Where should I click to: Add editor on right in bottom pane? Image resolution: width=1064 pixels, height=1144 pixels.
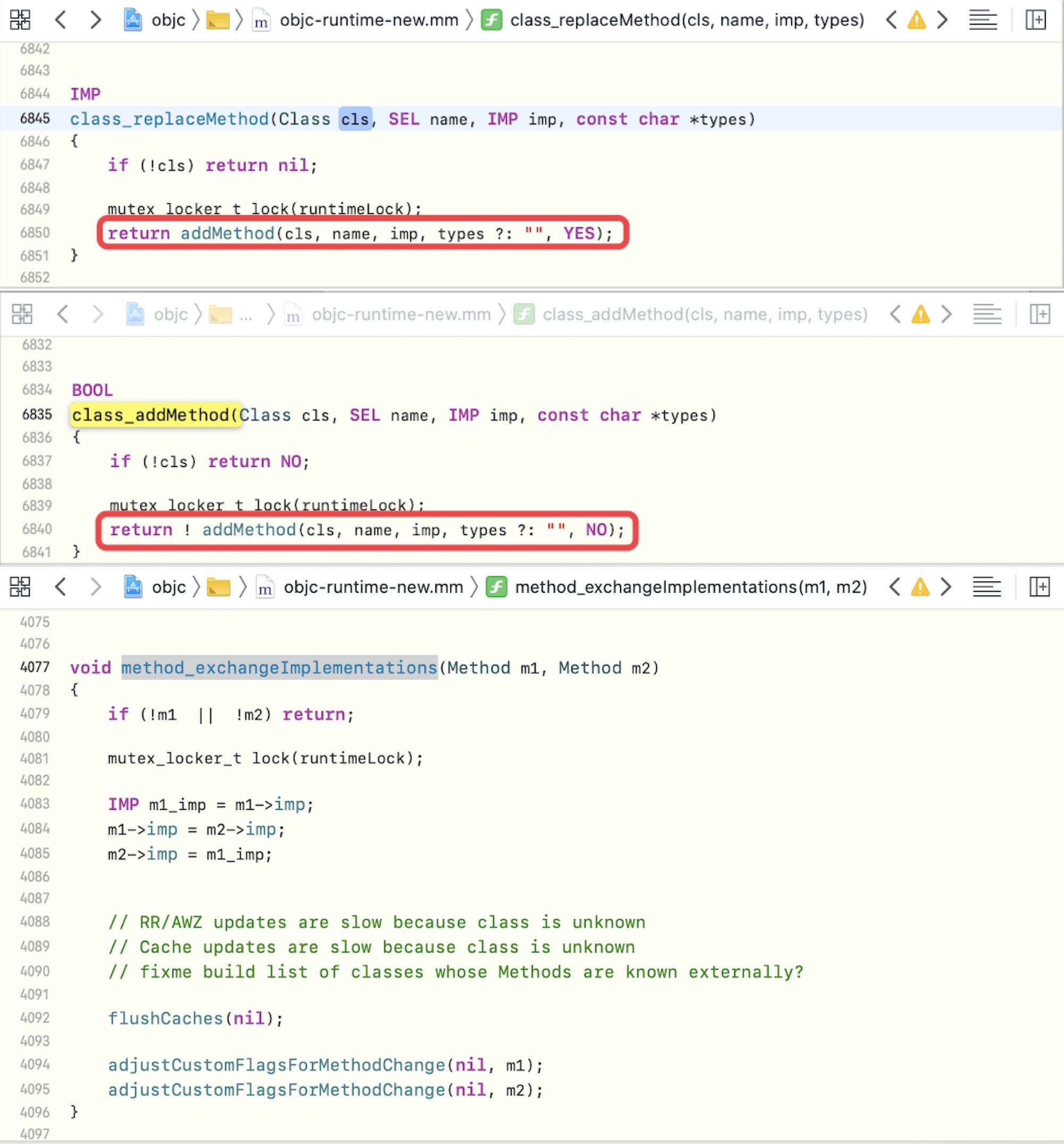[x=1039, y=587]
